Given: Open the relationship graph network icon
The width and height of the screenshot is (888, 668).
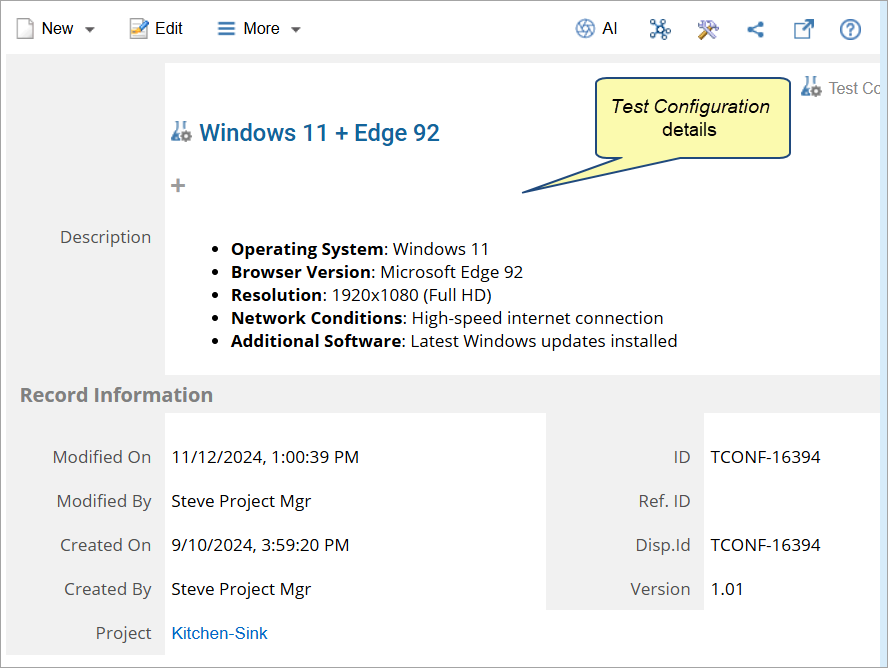Looking at the screenshot, I should pos(660,29).
